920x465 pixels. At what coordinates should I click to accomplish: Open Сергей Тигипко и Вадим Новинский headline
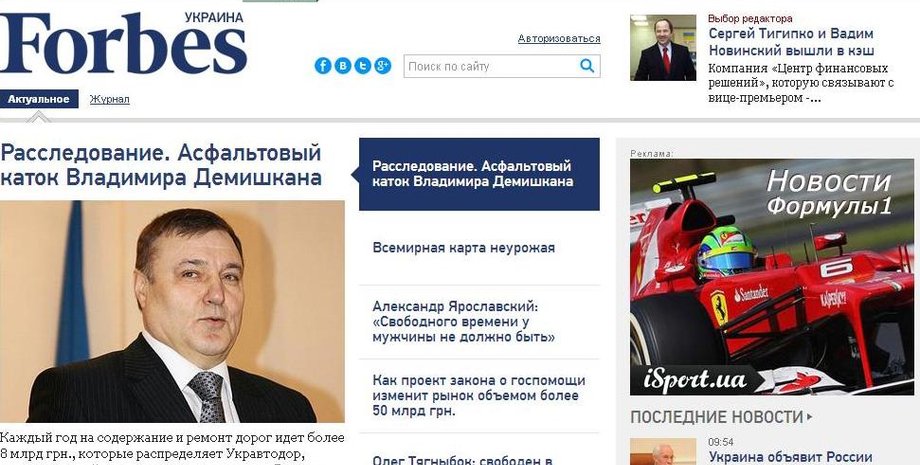[x=792, y=42]
